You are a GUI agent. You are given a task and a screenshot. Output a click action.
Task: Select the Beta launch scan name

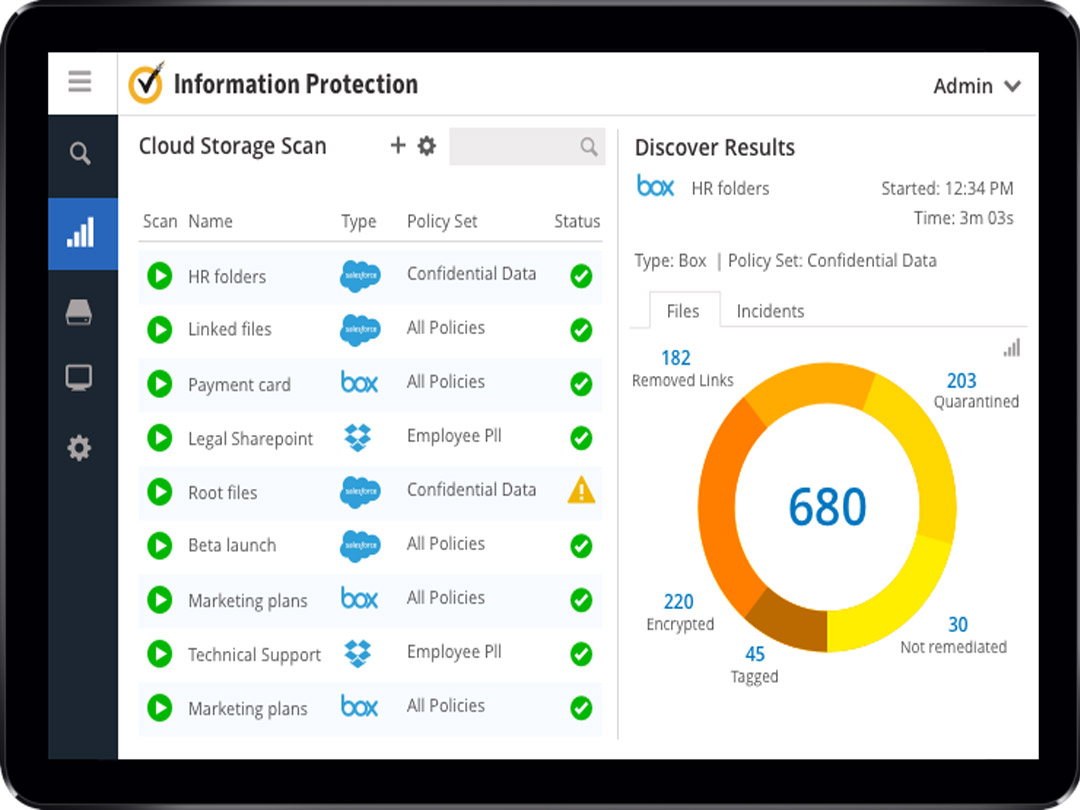tap(232, 546)
